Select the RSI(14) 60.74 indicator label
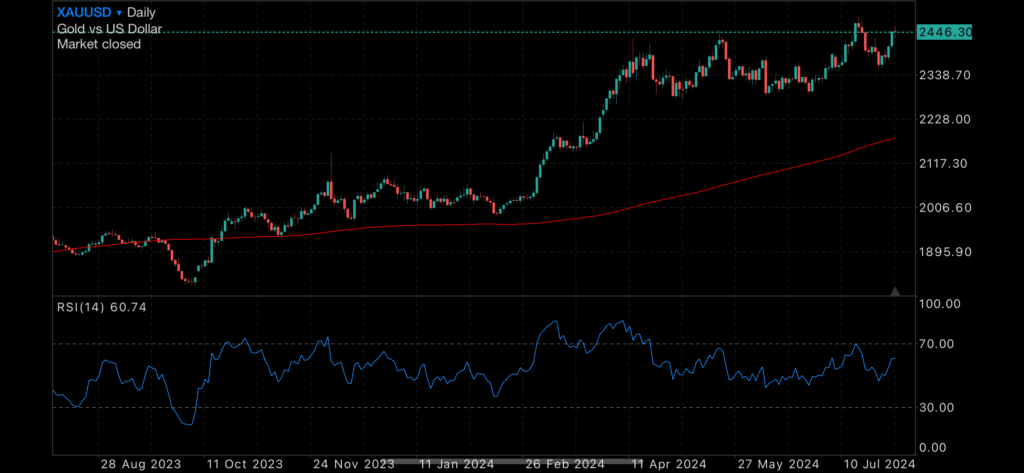 (x=102, y=306)
